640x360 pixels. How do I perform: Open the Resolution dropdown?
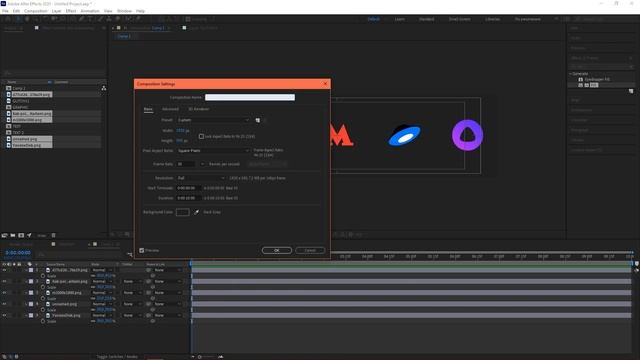[x=201, y=178]
